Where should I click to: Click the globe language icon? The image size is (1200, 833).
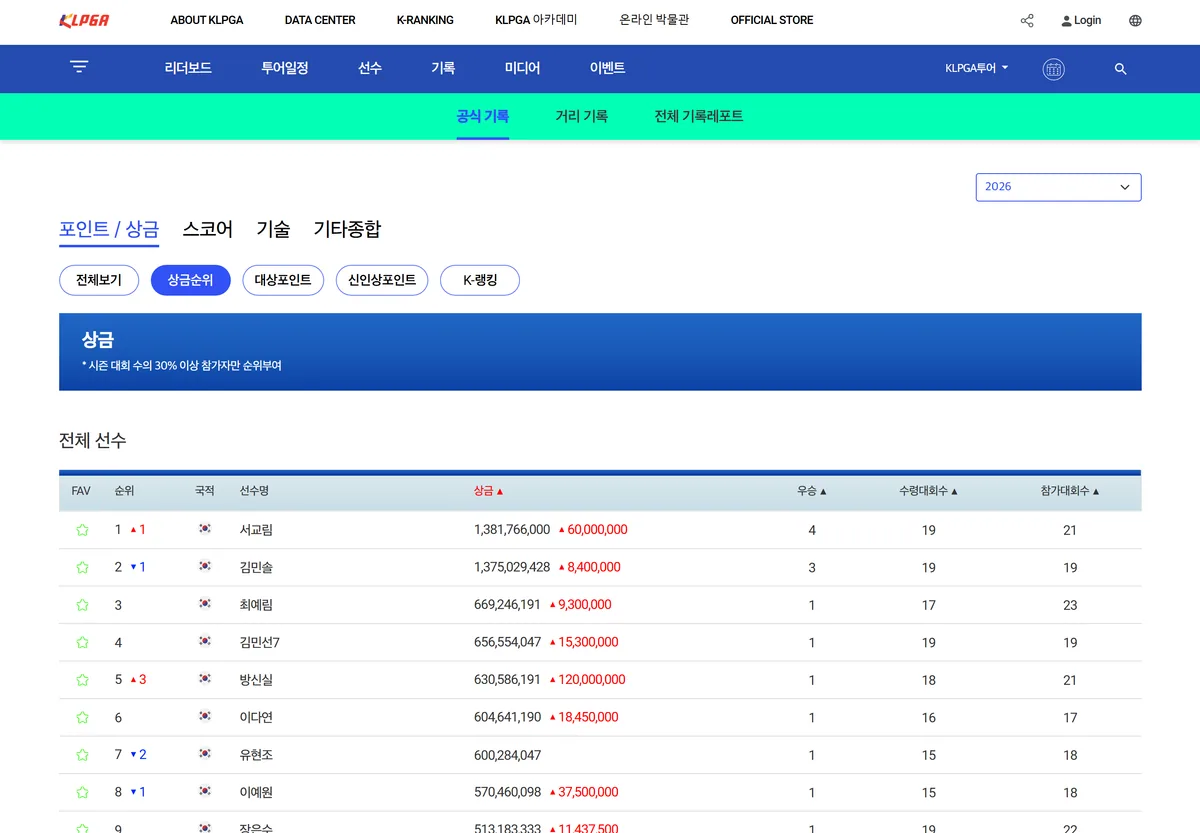click(x=1135, y=20)
